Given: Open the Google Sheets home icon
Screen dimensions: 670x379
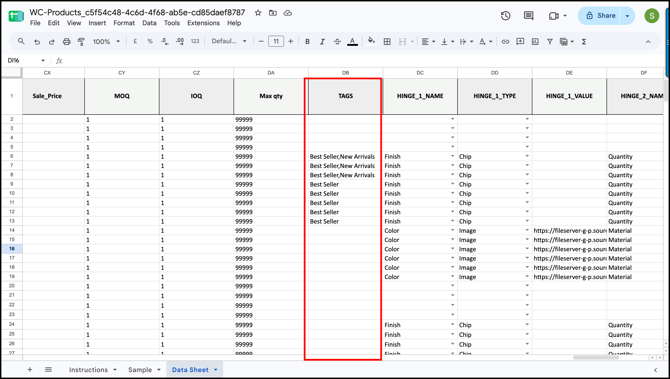Looking at the screenshot, I should point(16,16).
